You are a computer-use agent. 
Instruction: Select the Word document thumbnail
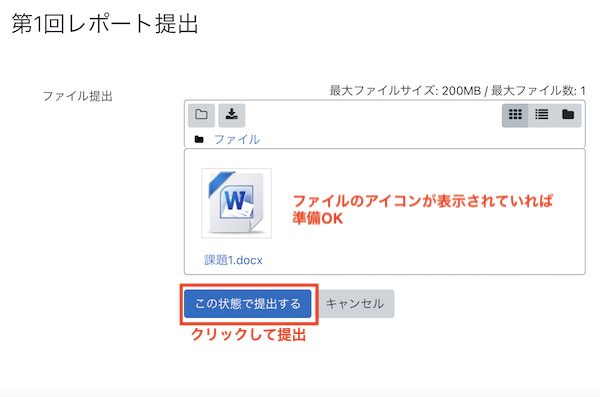[236, 203]
